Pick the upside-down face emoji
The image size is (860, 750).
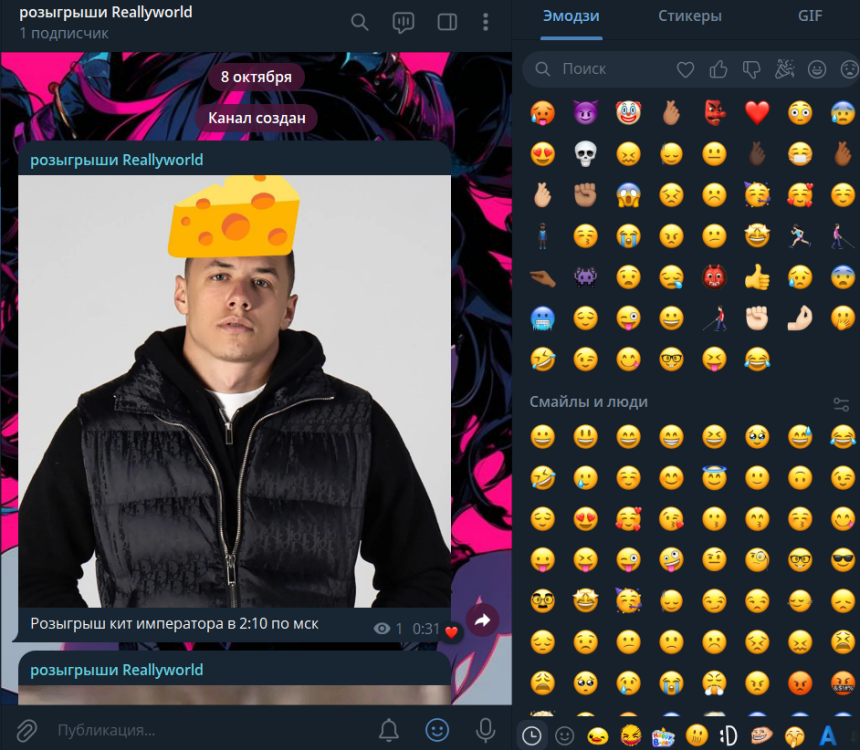coord(800,478)
